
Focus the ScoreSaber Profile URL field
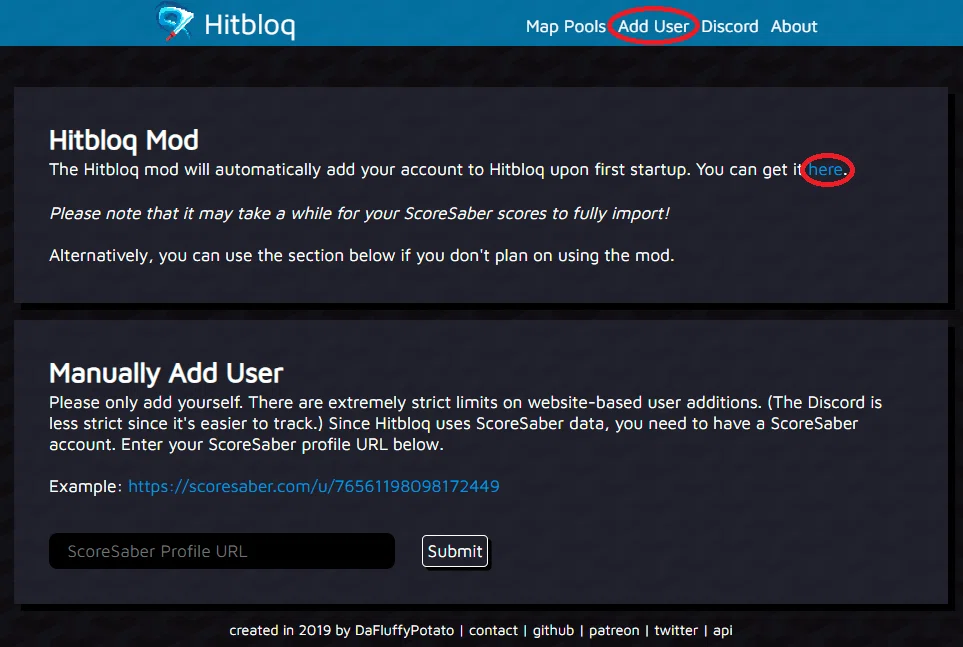coord(222,551)
